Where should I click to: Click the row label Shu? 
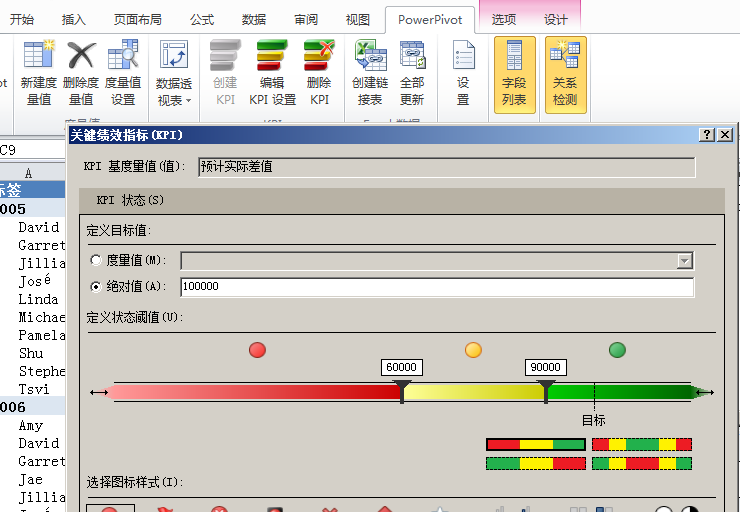coord(31,353)
